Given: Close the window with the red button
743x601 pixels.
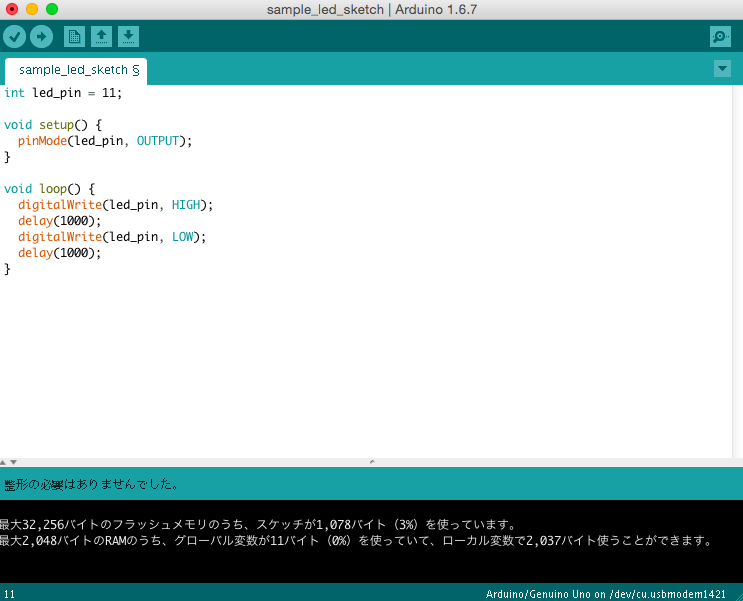Looking at the screenshot, I should tap(12, 9).
